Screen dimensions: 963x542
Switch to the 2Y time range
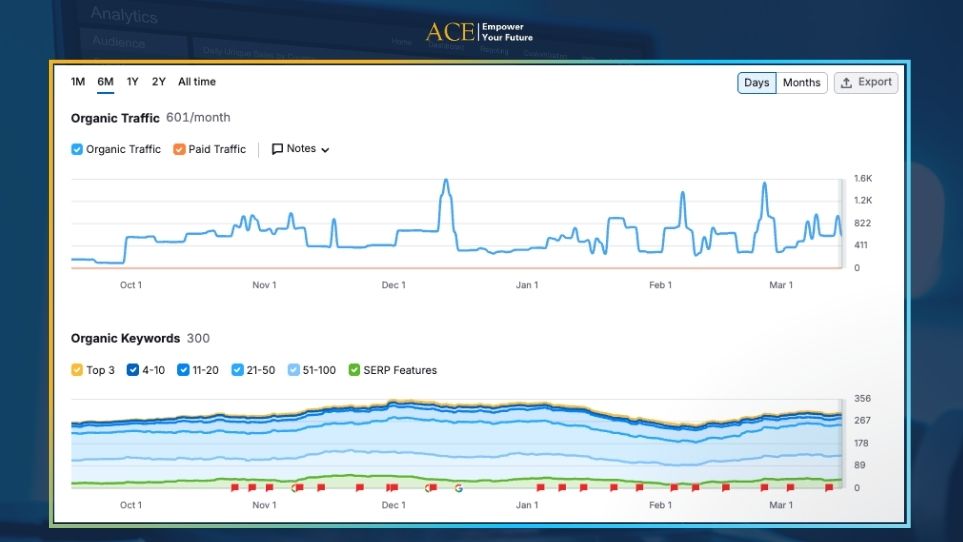click(x=159, y=82)
